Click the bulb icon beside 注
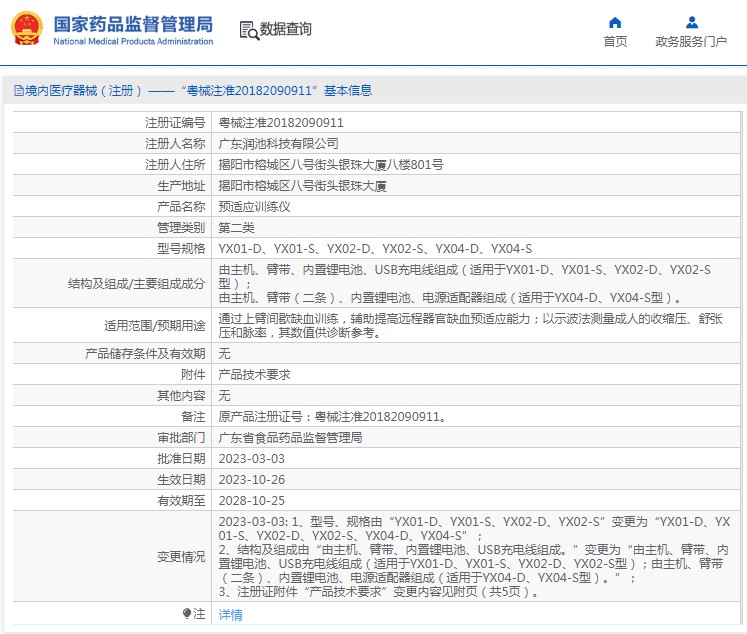747x634 pixels. [x=187, y=614]
